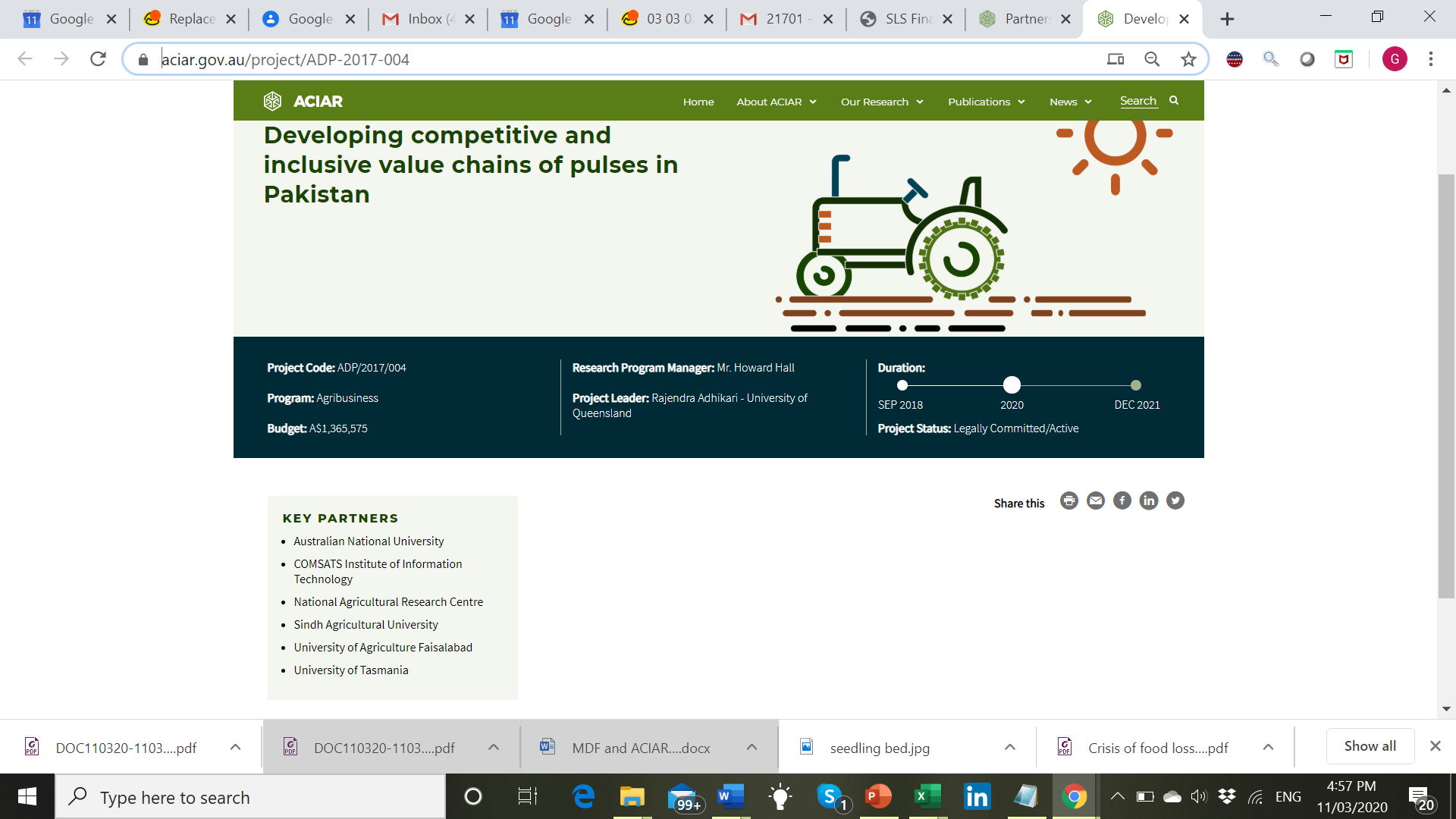Open PowerPoint from the taskbar

pyautogui.click(x=878, y=796)
